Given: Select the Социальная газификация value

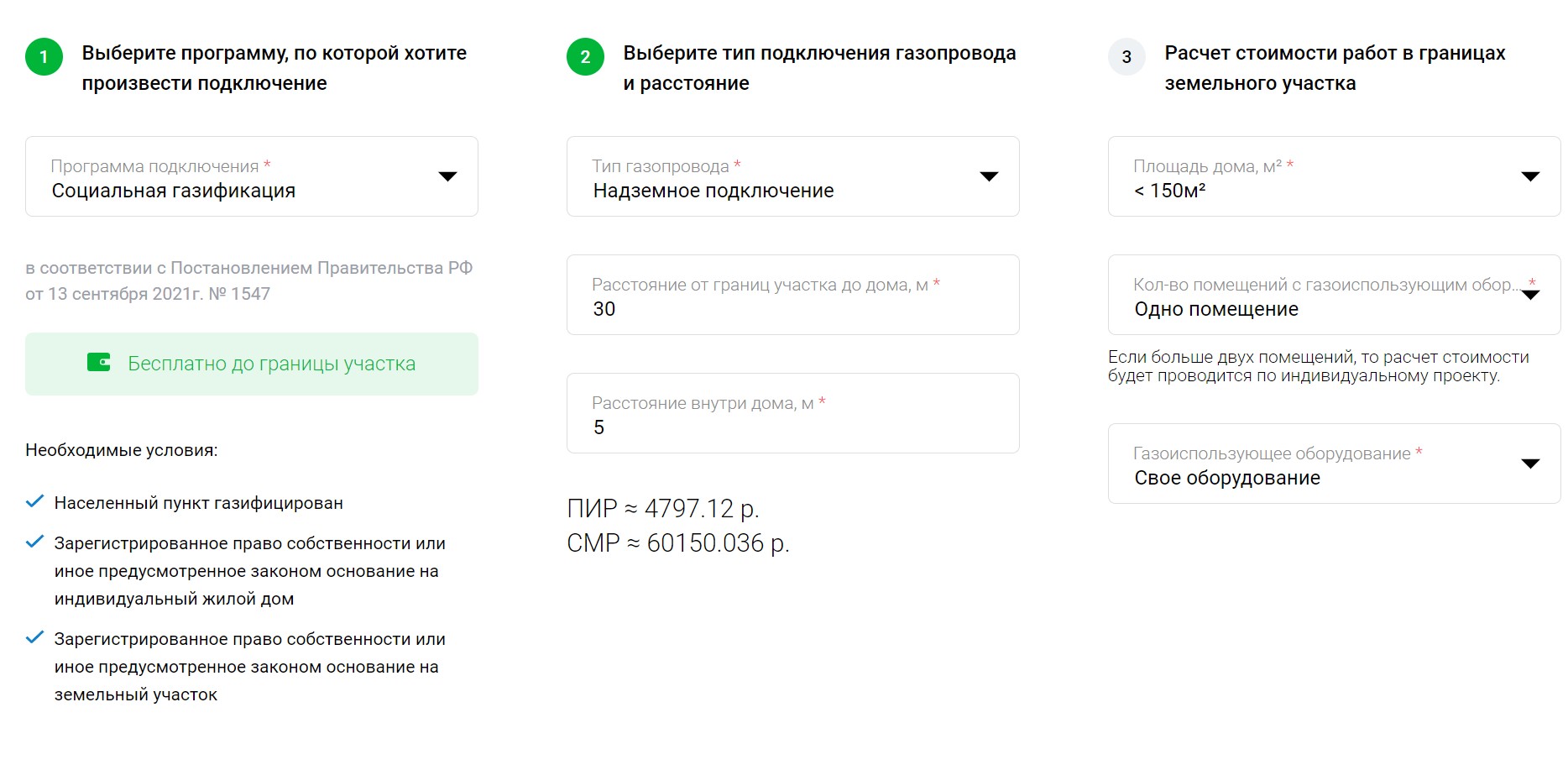Looking at the screenshot, I should pyautogui.click(x=174, y=191).
